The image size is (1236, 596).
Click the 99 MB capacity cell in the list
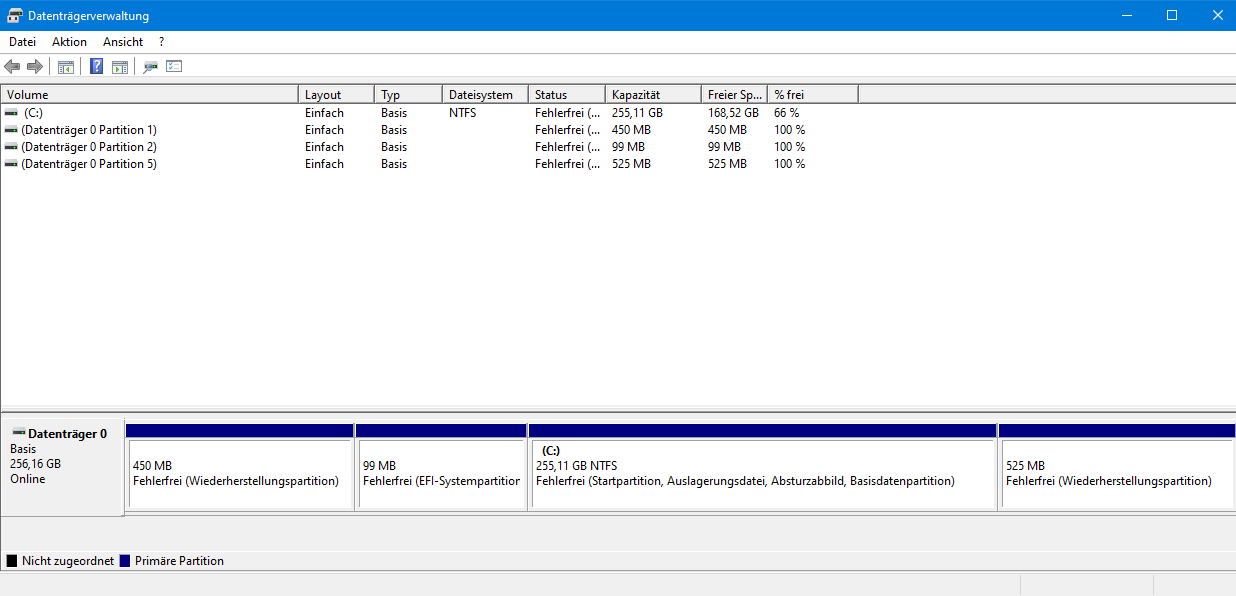pos(628,147)
